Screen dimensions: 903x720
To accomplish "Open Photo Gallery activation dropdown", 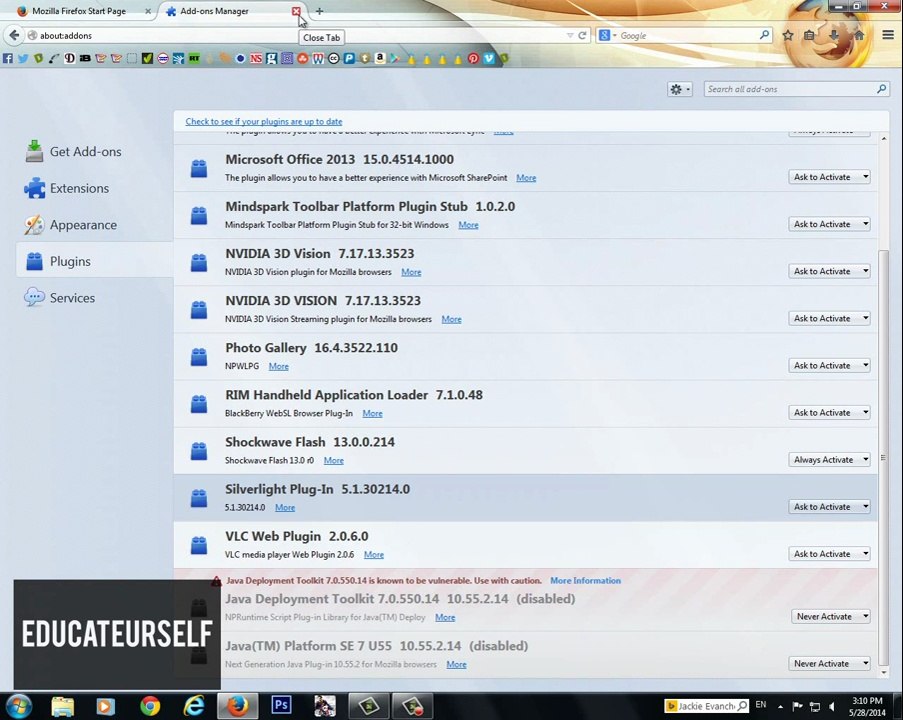I will [829, 365].
